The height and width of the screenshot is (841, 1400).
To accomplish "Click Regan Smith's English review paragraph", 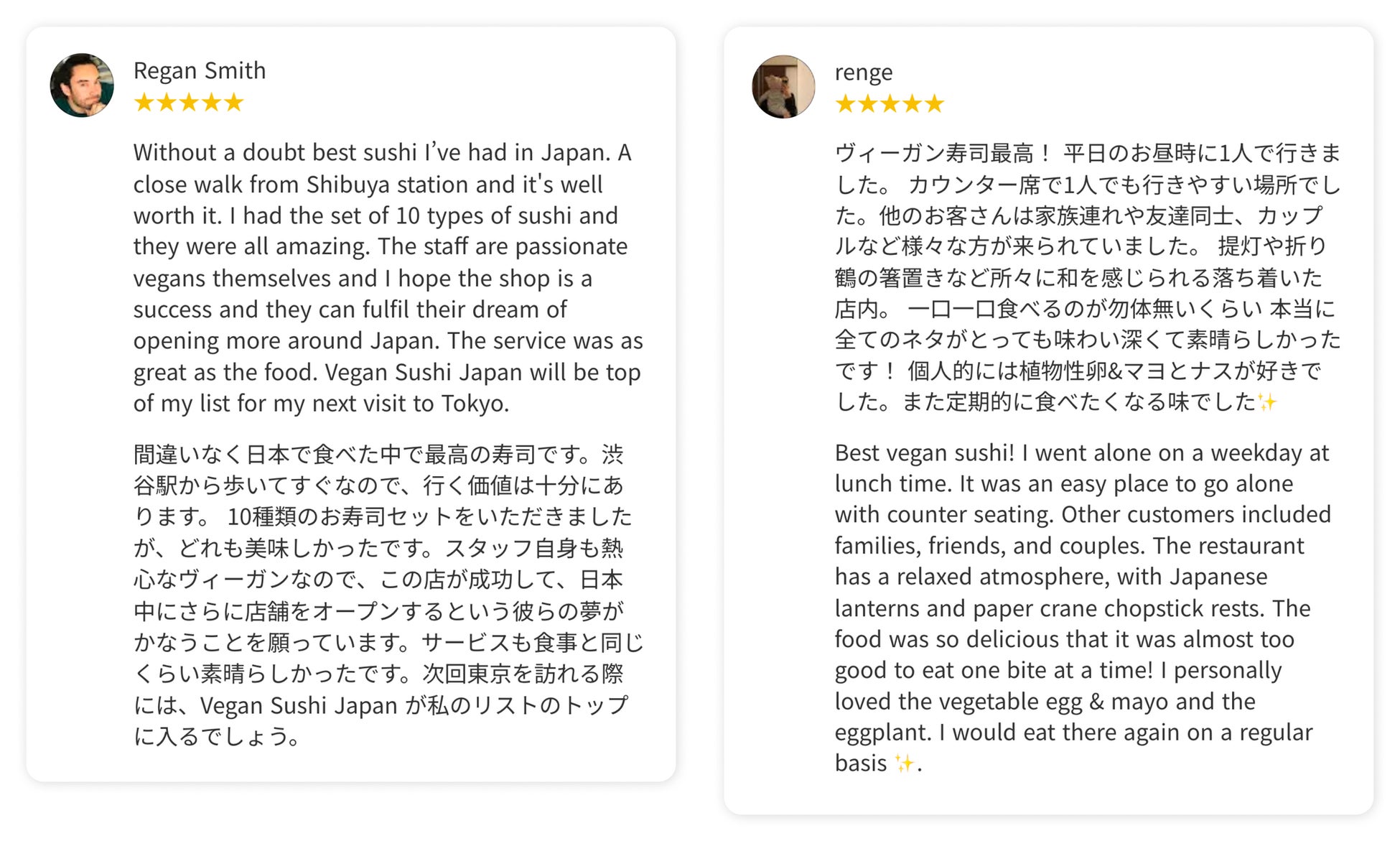I will tap(388, 278).
